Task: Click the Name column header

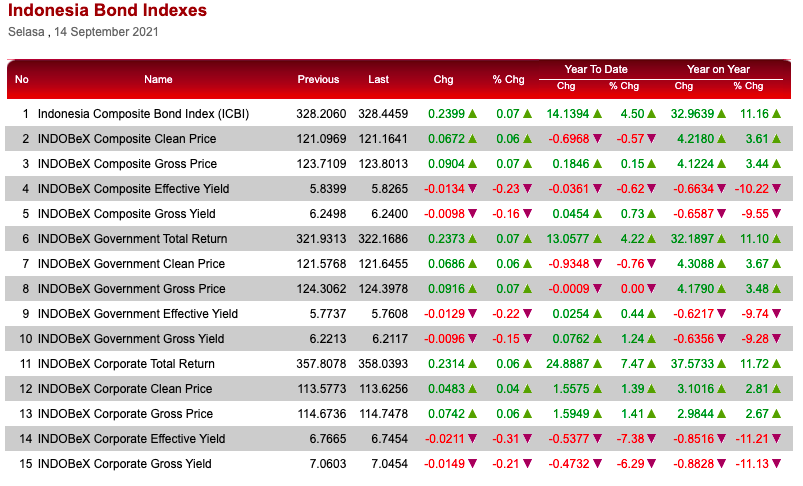Action: (x=158, y=79)
